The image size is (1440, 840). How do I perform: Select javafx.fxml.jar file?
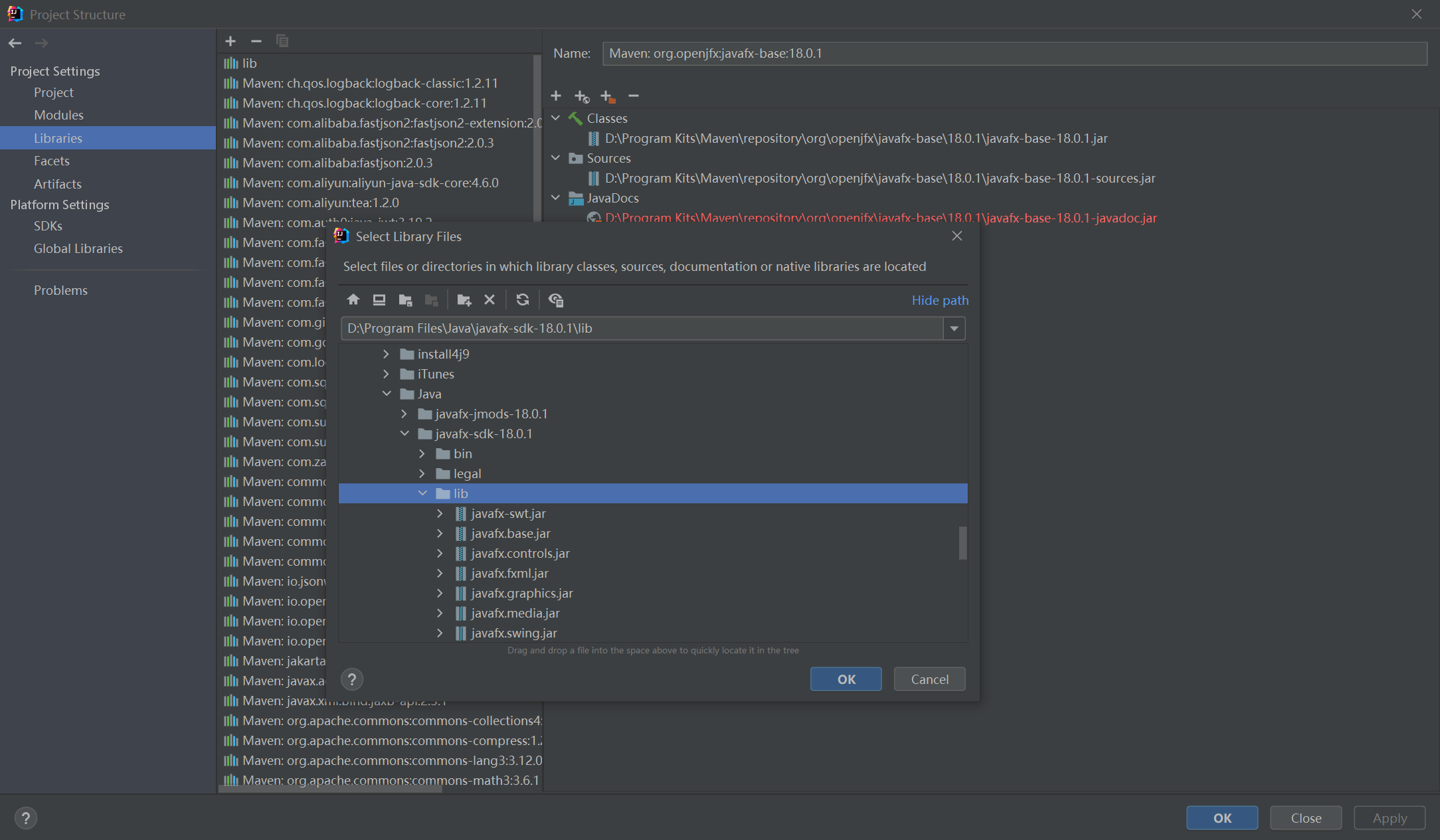pyautogui.click(x=509, y=573)
